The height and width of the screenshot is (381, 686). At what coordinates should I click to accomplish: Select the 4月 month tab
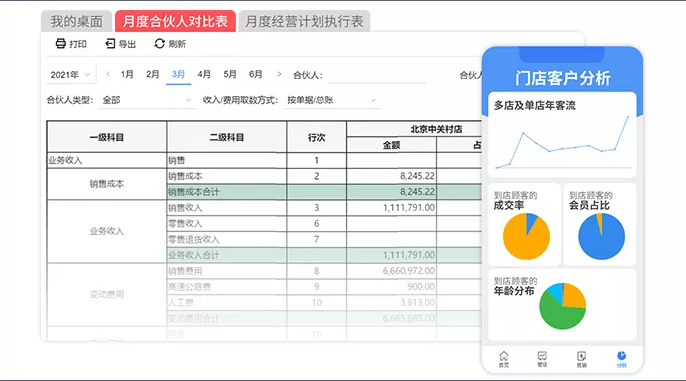pos(204,74)
